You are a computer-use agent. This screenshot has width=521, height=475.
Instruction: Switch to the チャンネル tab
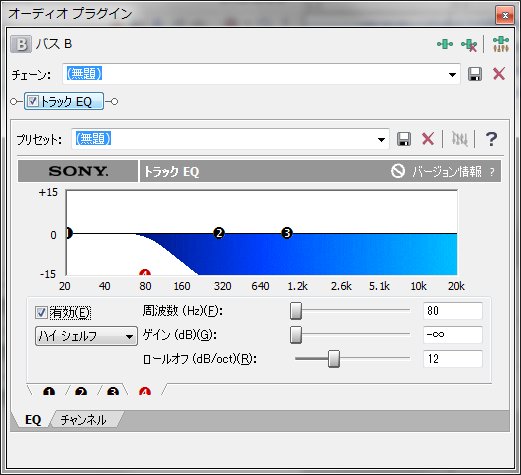84,420
